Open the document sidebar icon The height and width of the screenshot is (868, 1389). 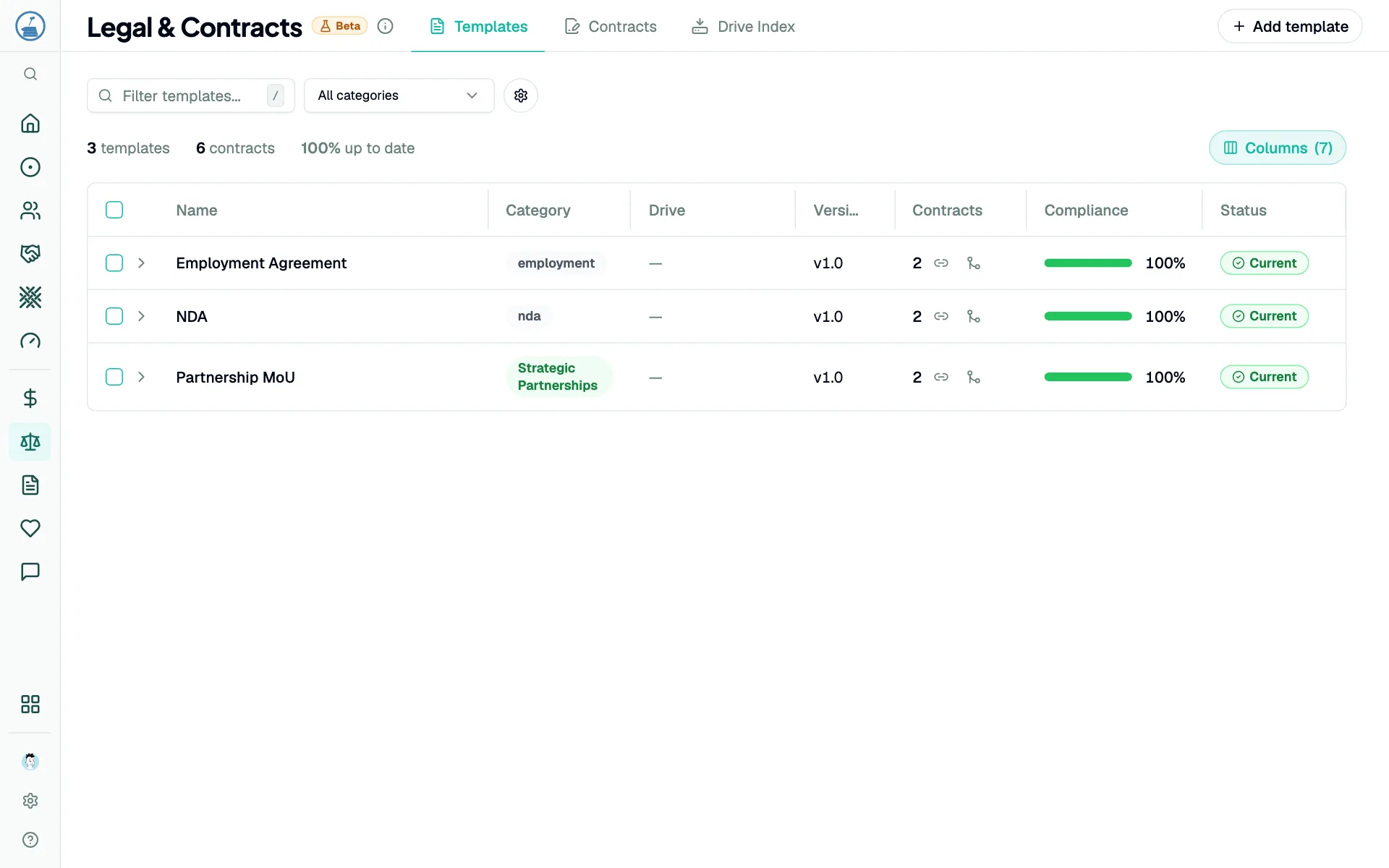[x=30, y=485]
